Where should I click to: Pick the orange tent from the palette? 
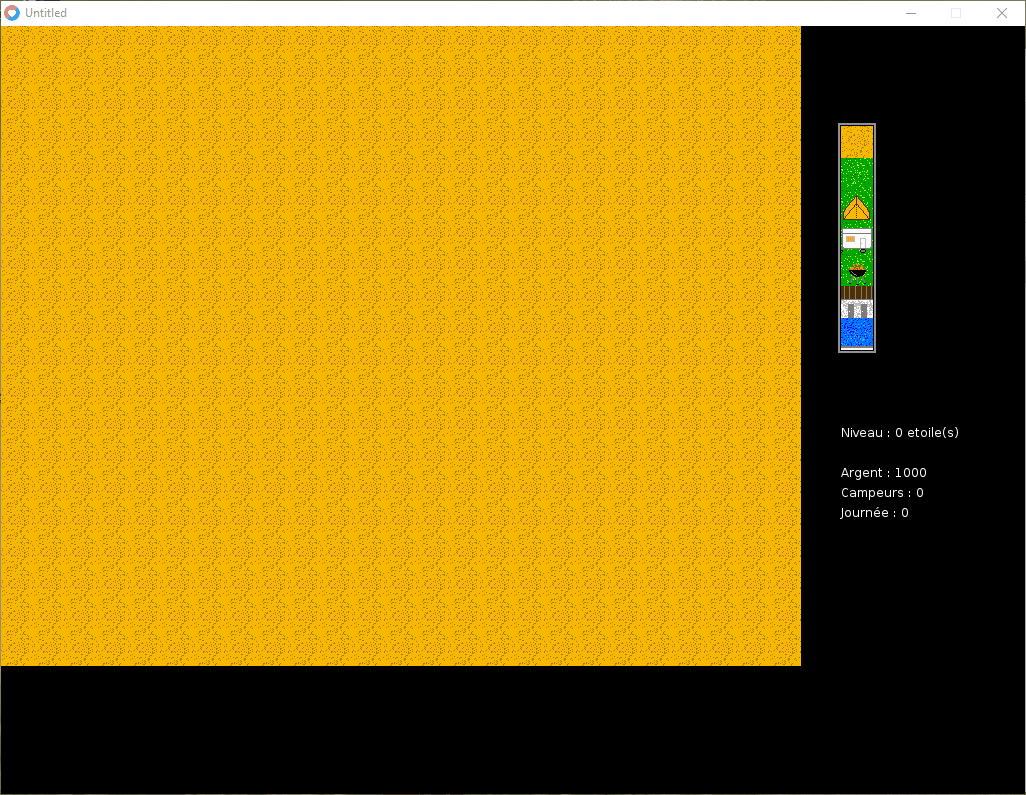[x=857, y=207]
